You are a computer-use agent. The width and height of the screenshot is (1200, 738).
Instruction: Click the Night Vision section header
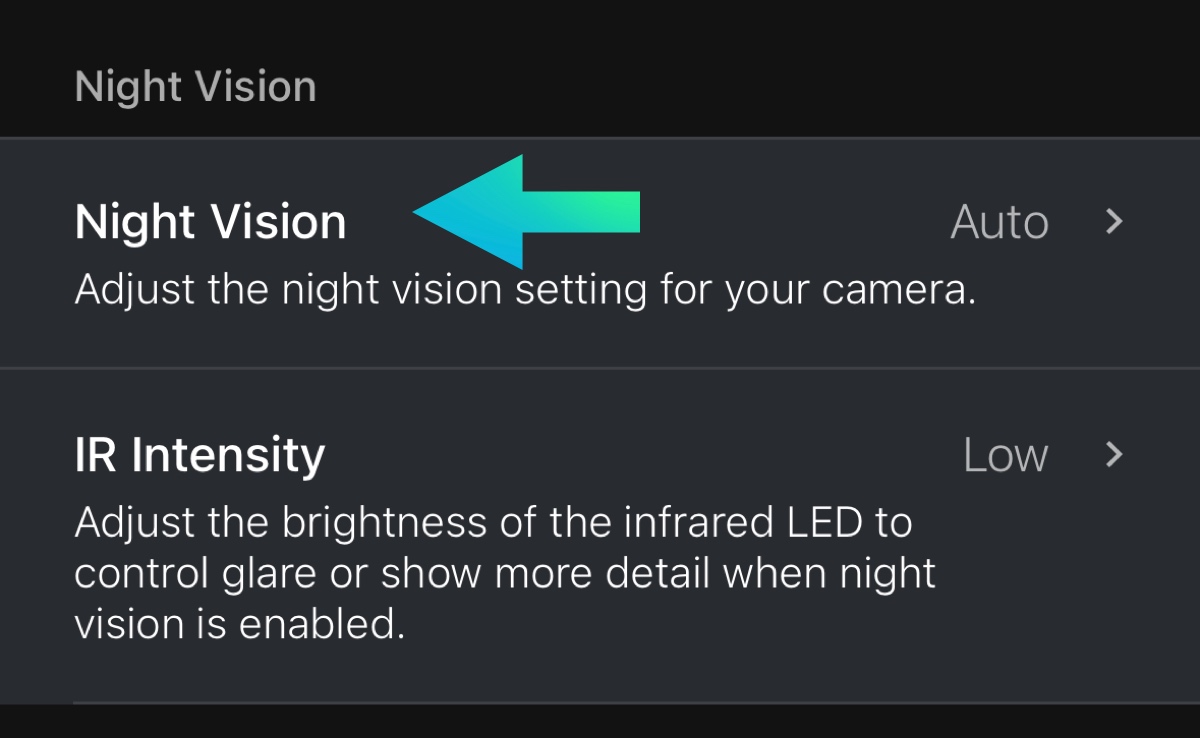coord(196,87)
